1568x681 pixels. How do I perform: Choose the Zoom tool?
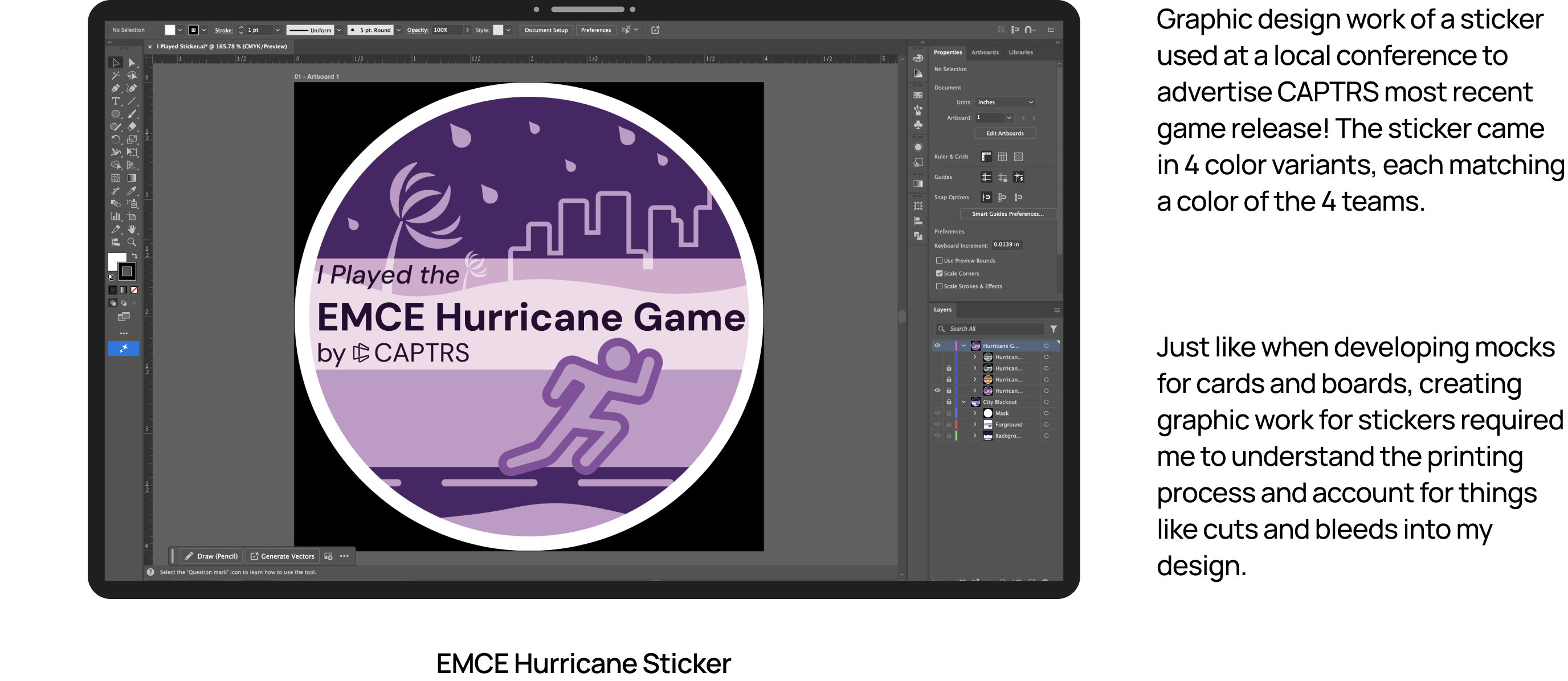coord(132,242)
